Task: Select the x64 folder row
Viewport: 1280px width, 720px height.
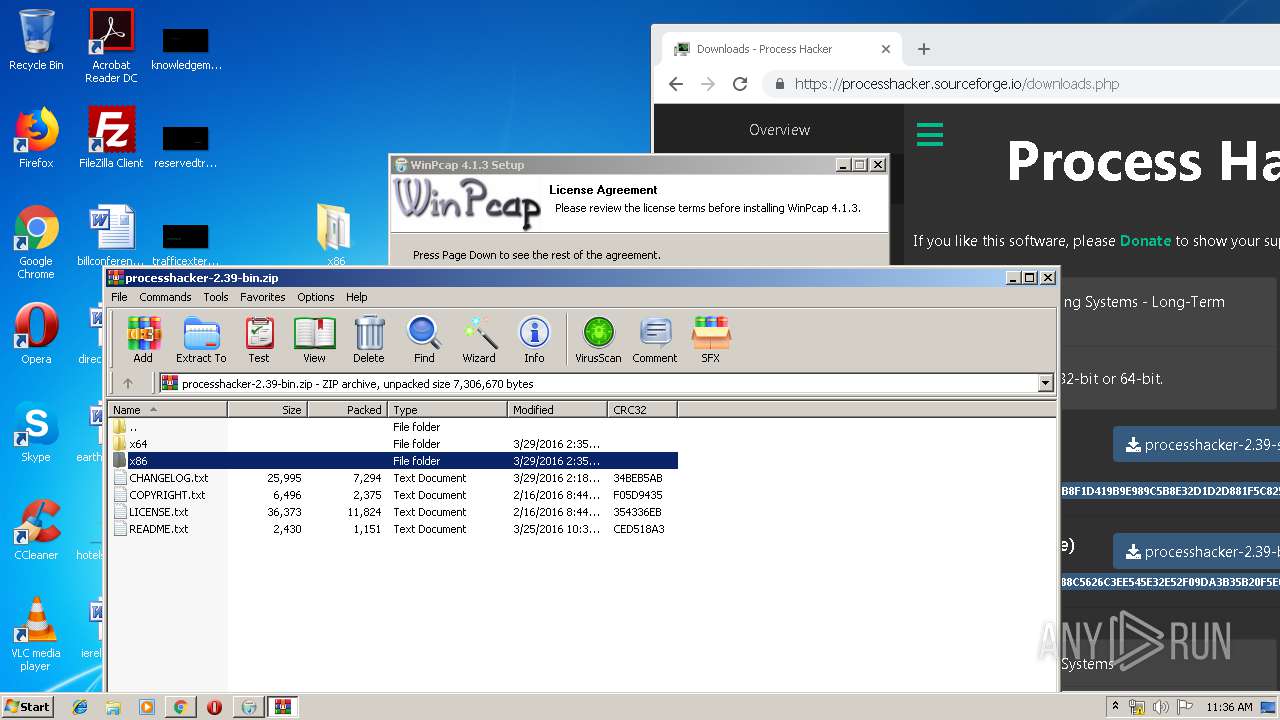Action: pyautogui.click(x=393, y=444)
